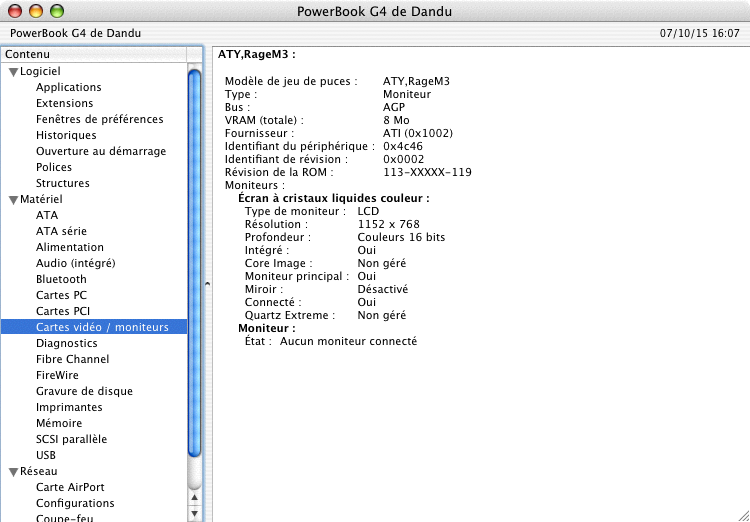
Task: Click the VRAM value 8 Mo
Action: (396, 121)
